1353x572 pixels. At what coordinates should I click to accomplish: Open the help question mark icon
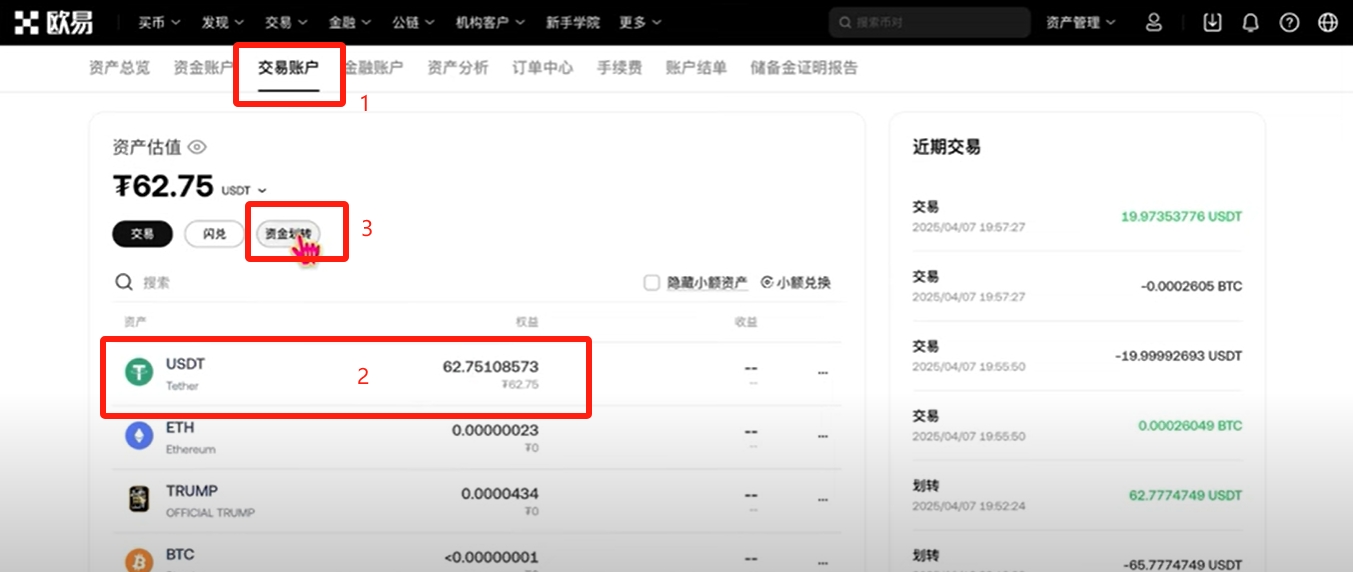point(1289,22)
